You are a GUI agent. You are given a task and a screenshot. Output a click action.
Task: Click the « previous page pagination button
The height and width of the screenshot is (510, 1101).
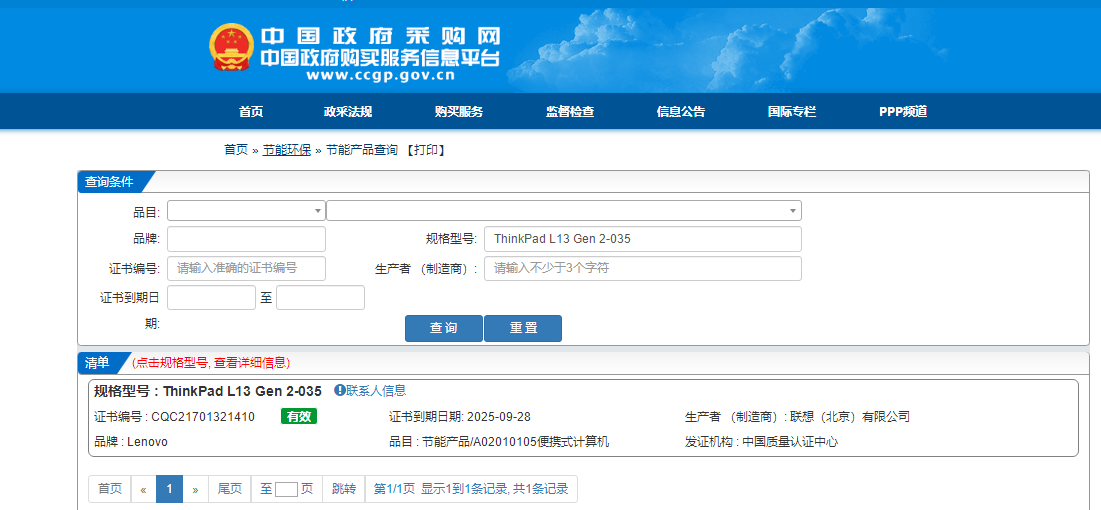click(x=143, y=489)
